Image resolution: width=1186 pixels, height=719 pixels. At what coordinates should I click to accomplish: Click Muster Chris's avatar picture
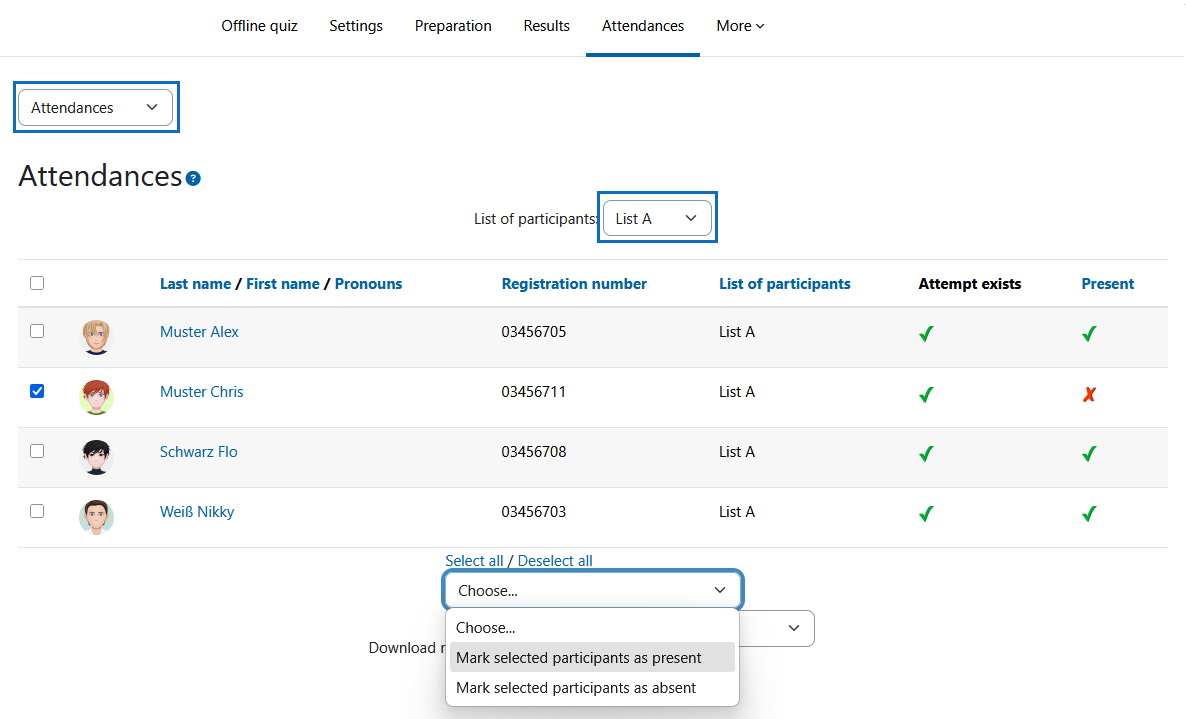point(96,397)
